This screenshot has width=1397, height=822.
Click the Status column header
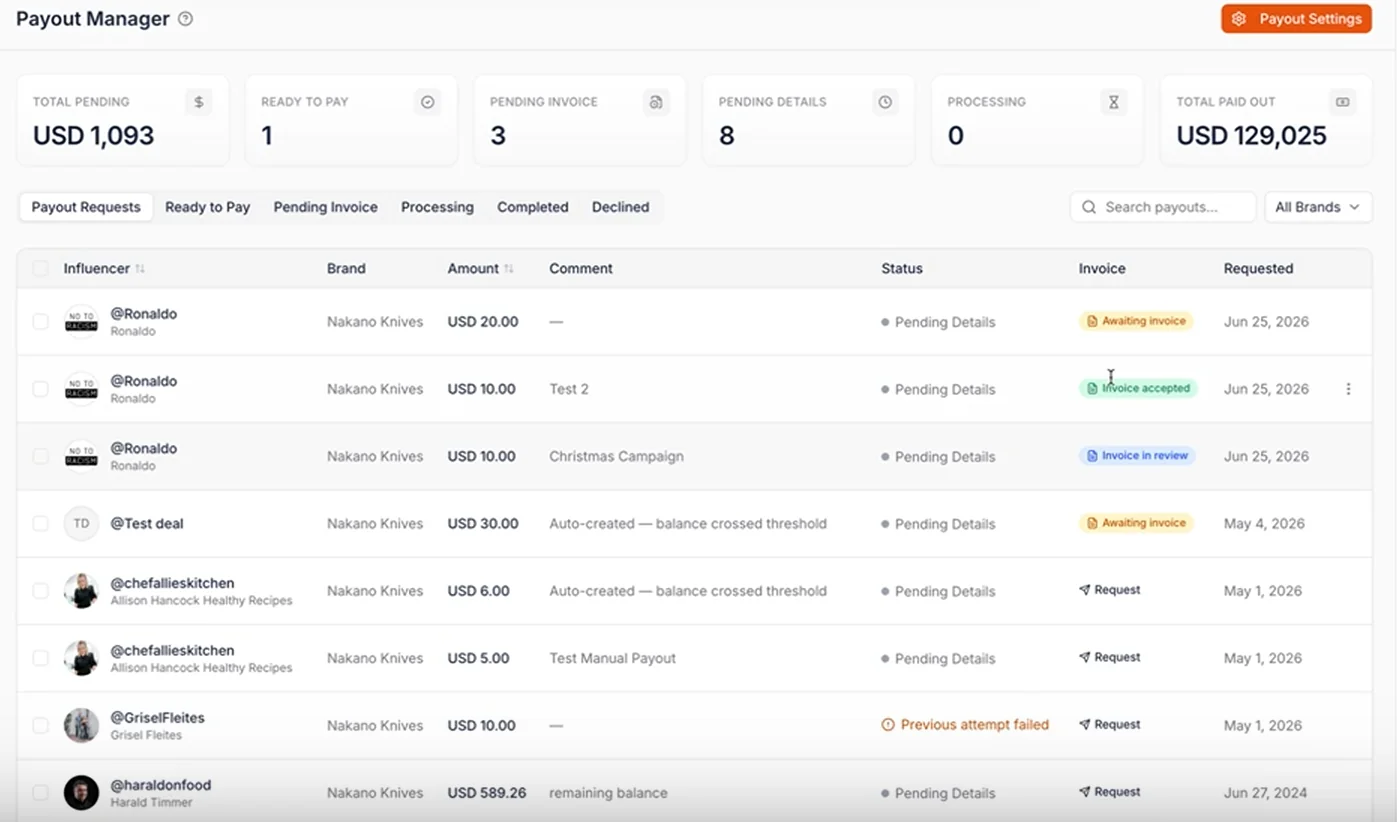click(902, 268)
